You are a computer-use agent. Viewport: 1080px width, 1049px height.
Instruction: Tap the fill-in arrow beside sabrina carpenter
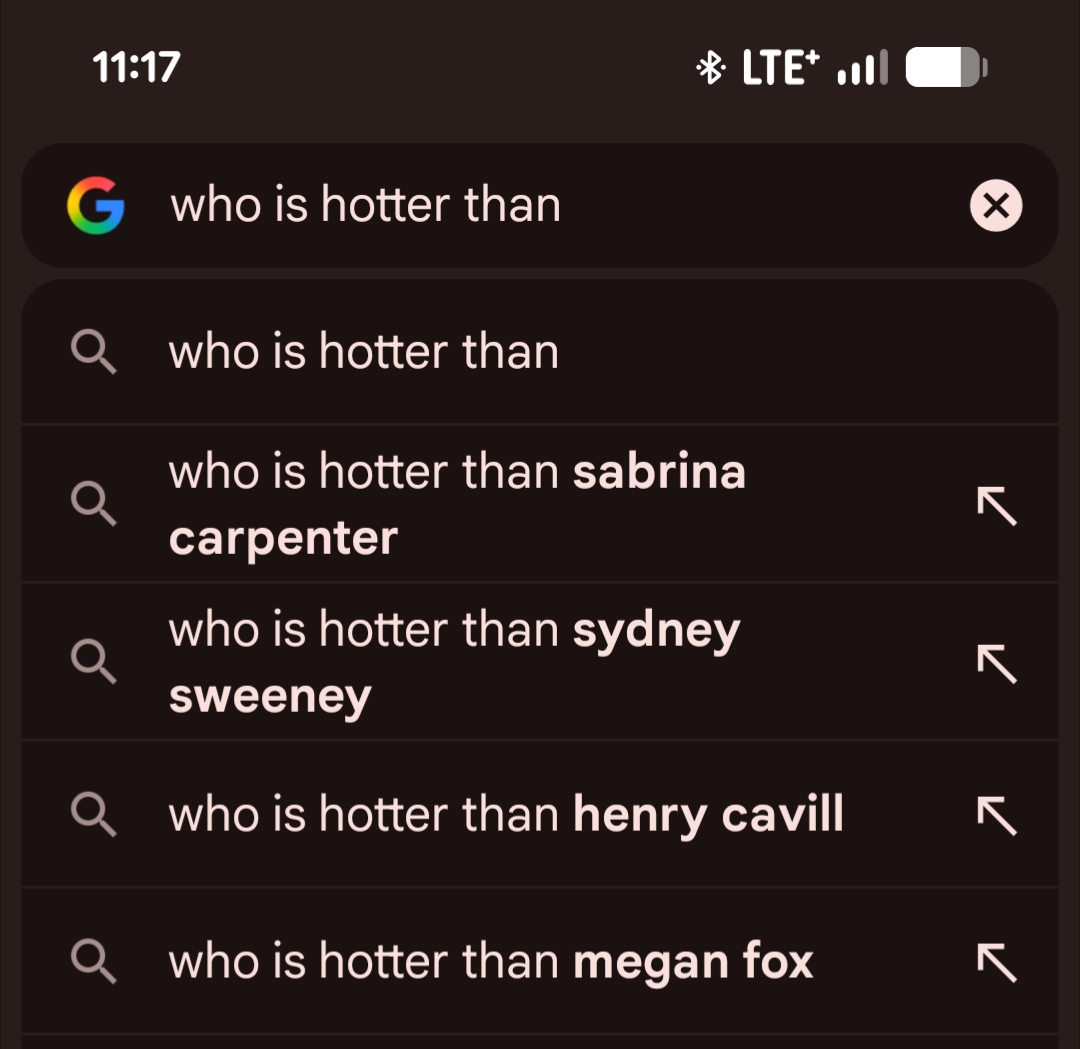coord(996,504)
